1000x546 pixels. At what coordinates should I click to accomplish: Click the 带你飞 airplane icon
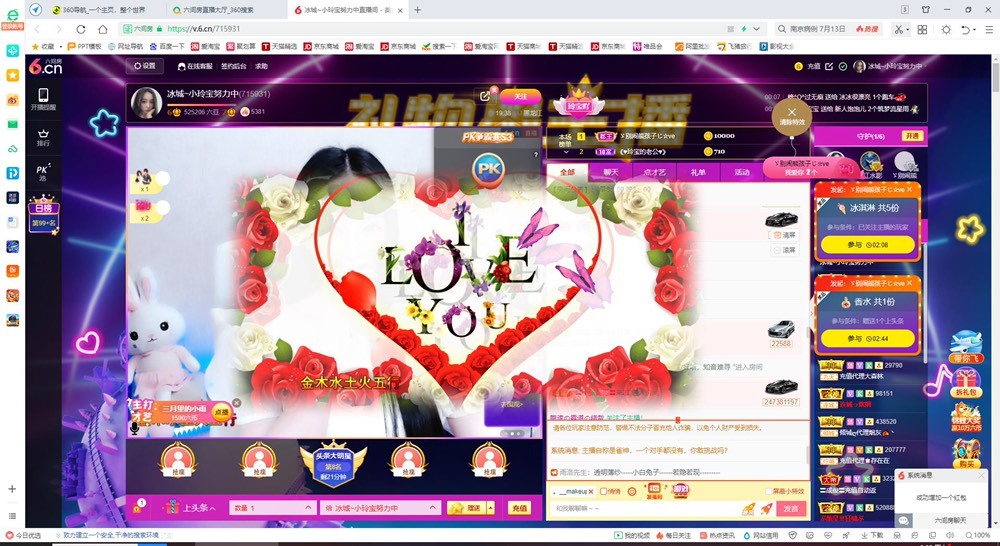(x=967, y=346)
